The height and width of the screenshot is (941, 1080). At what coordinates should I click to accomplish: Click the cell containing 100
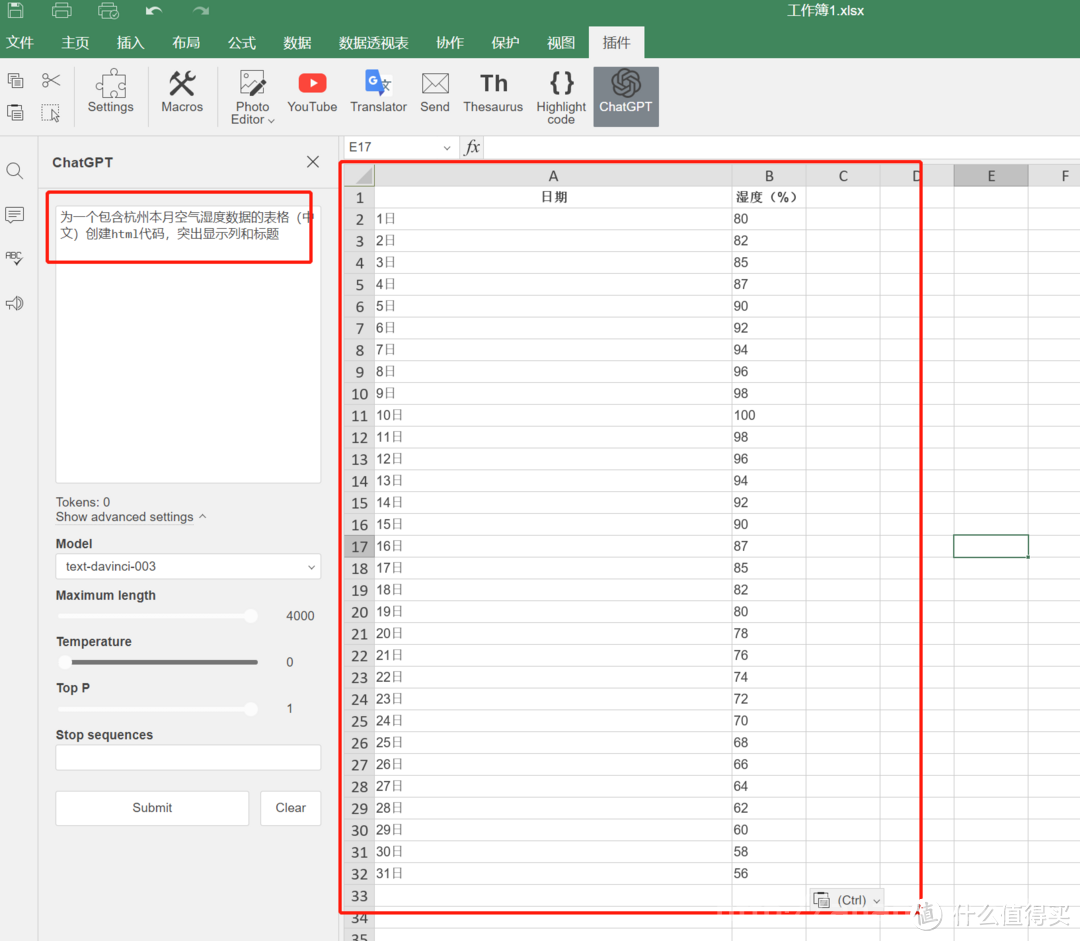click(x=769, y=415)
